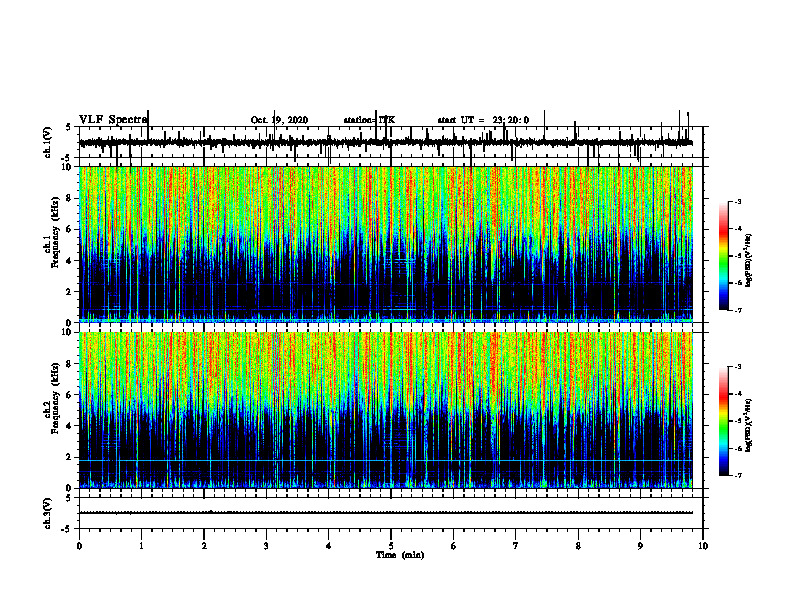Click the ch.2 PSD color bar
This screenshot has width=792, height=612.
724,421
